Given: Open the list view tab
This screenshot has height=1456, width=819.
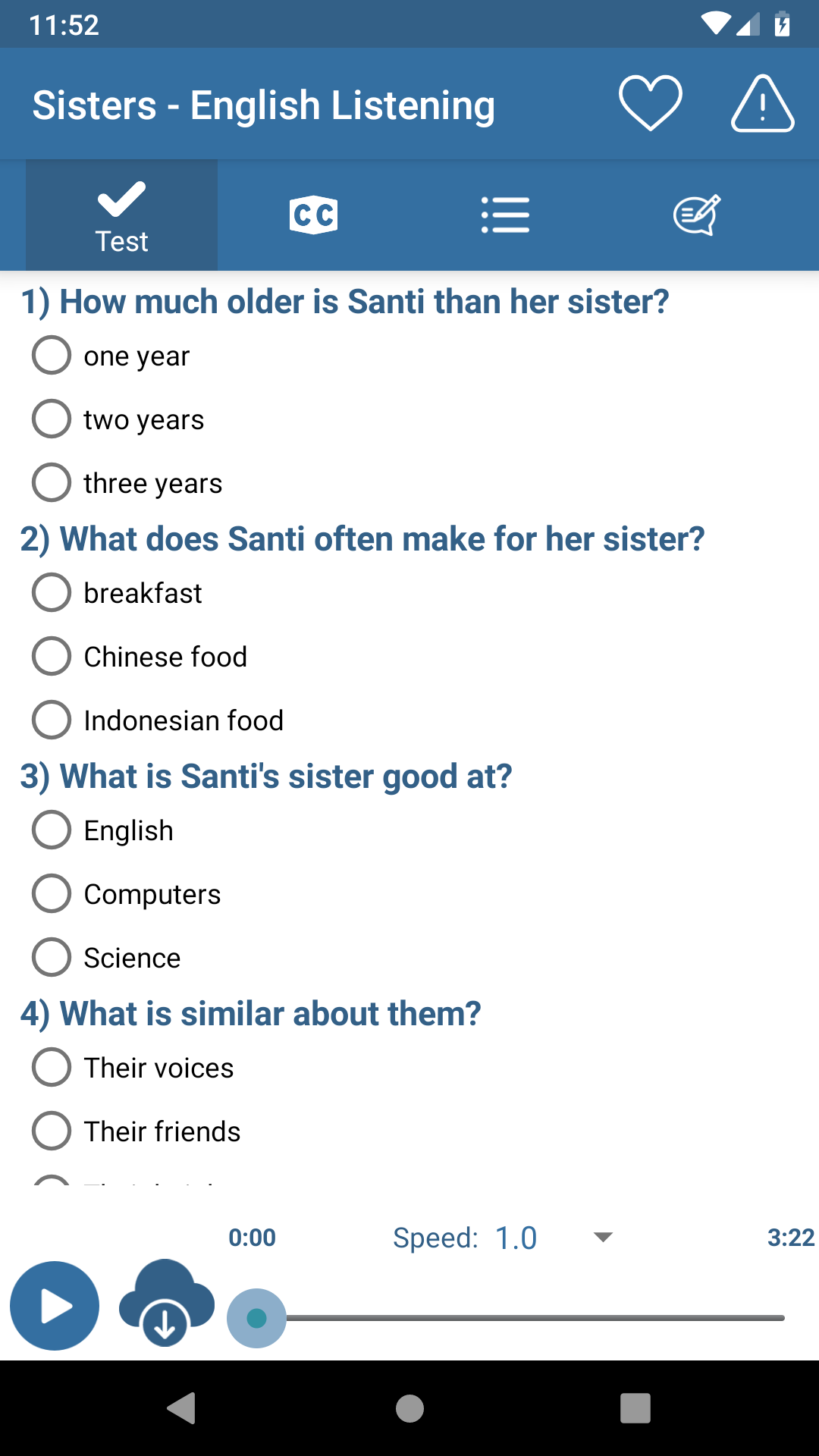Looking at the screenshot, I should pyautogui.click(x=505, y=215).
